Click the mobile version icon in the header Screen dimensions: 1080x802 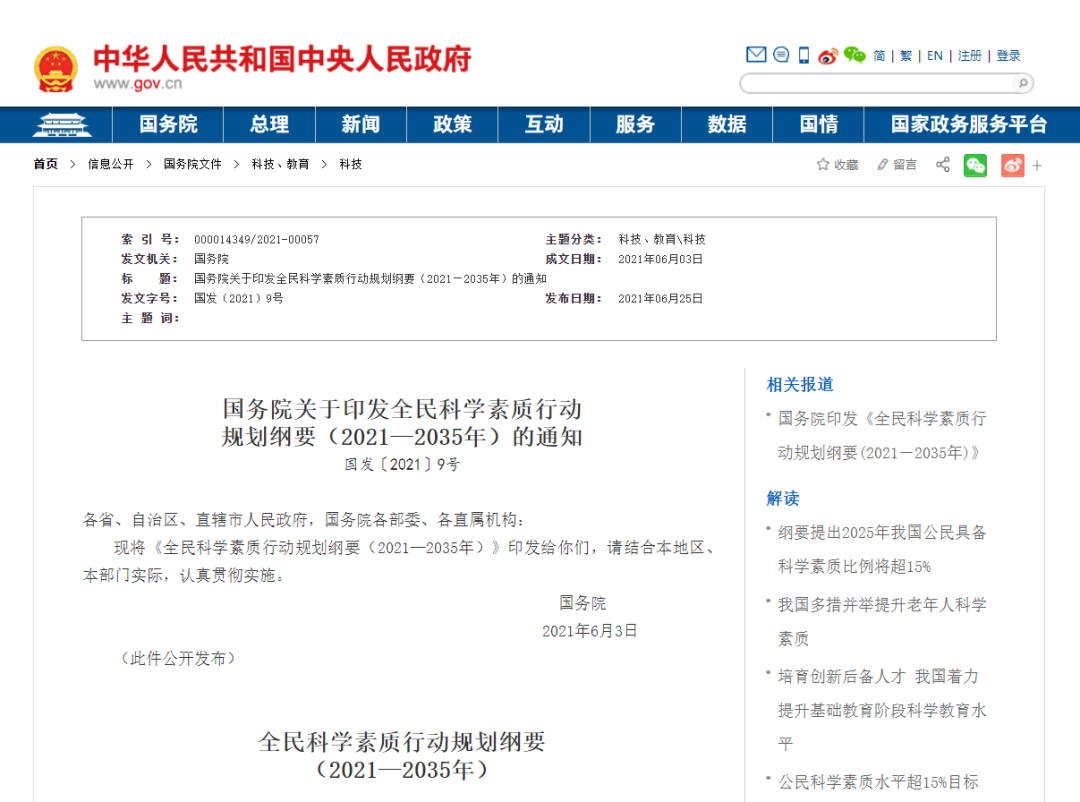tap(803, 55)
